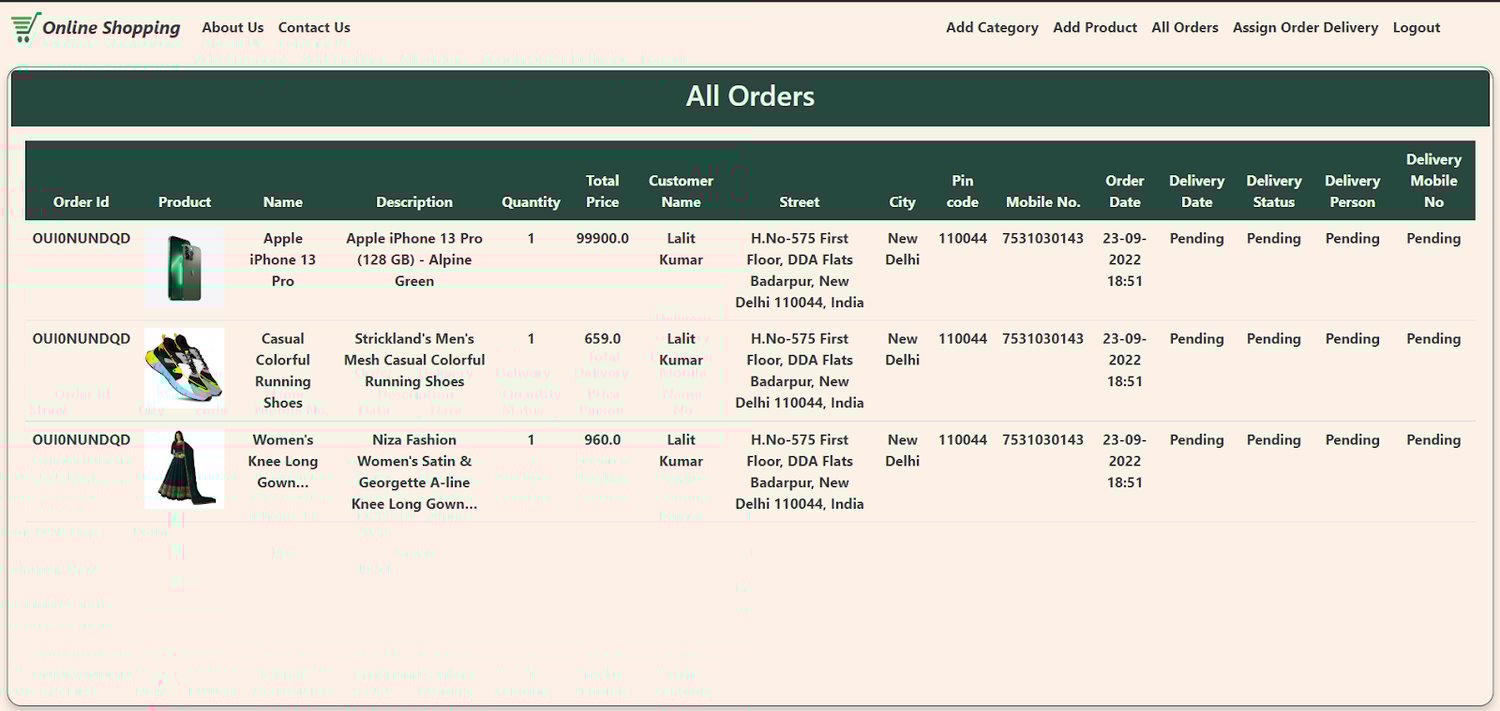Open the All Orders page
The image size is (1500, 711).
coord(1185,27)
